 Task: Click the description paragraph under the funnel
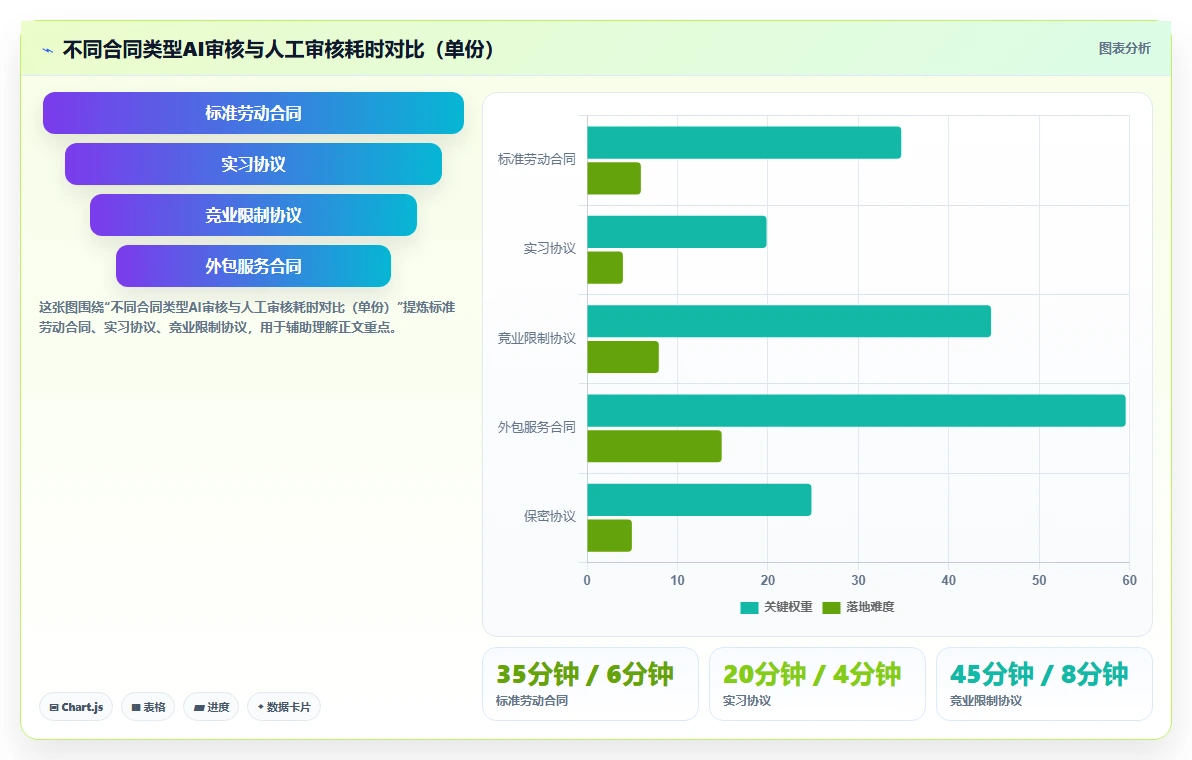click(x=247, y=317)
